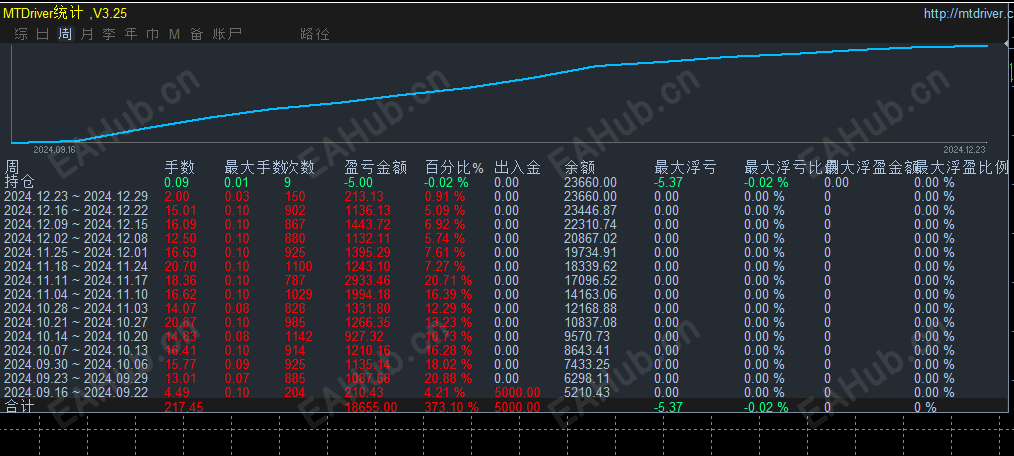Open the 备 notes tab
1014x456 pixels.
point(197,34)
